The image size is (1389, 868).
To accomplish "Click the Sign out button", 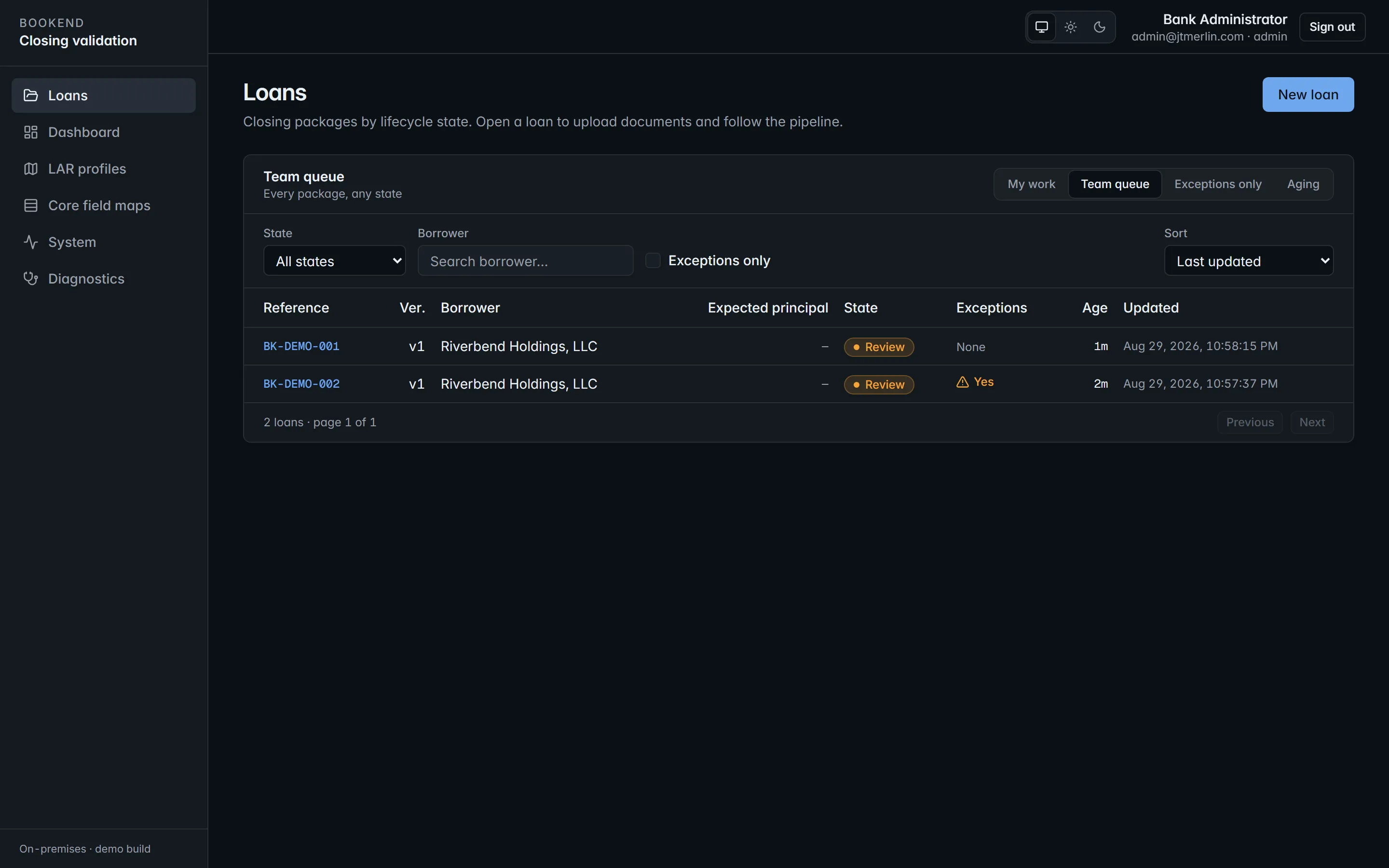I will pyautogui.click(x=1332, y=27).
